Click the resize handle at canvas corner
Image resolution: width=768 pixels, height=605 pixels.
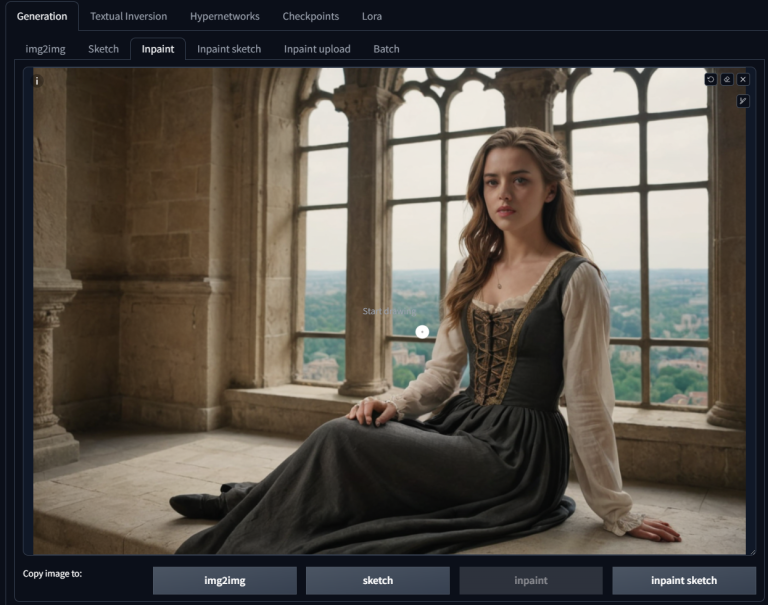pyautogui.click(x=751, y=551)
